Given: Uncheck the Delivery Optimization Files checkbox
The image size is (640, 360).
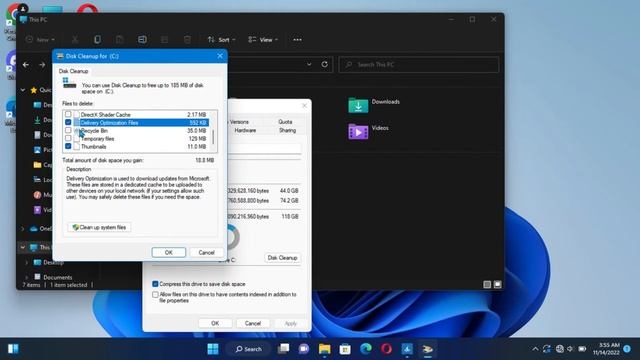Looking at the screenshot, I should tap(68, 122).
